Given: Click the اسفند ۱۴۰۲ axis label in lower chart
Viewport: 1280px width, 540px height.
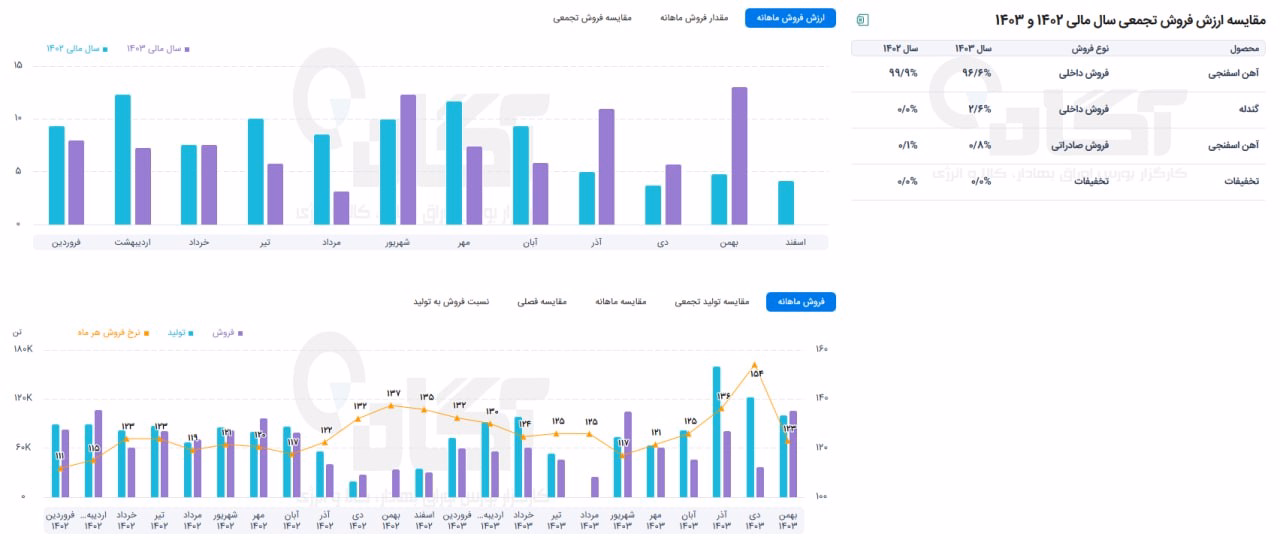Looking at the screenshot, I should [424, 519].
